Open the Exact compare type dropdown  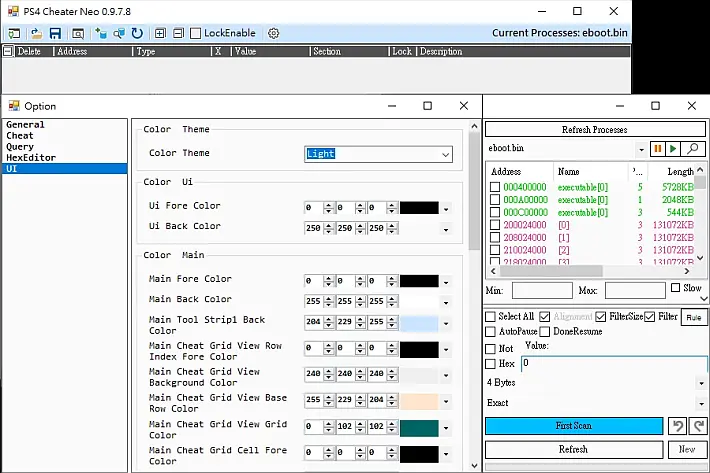click(701, 403)
